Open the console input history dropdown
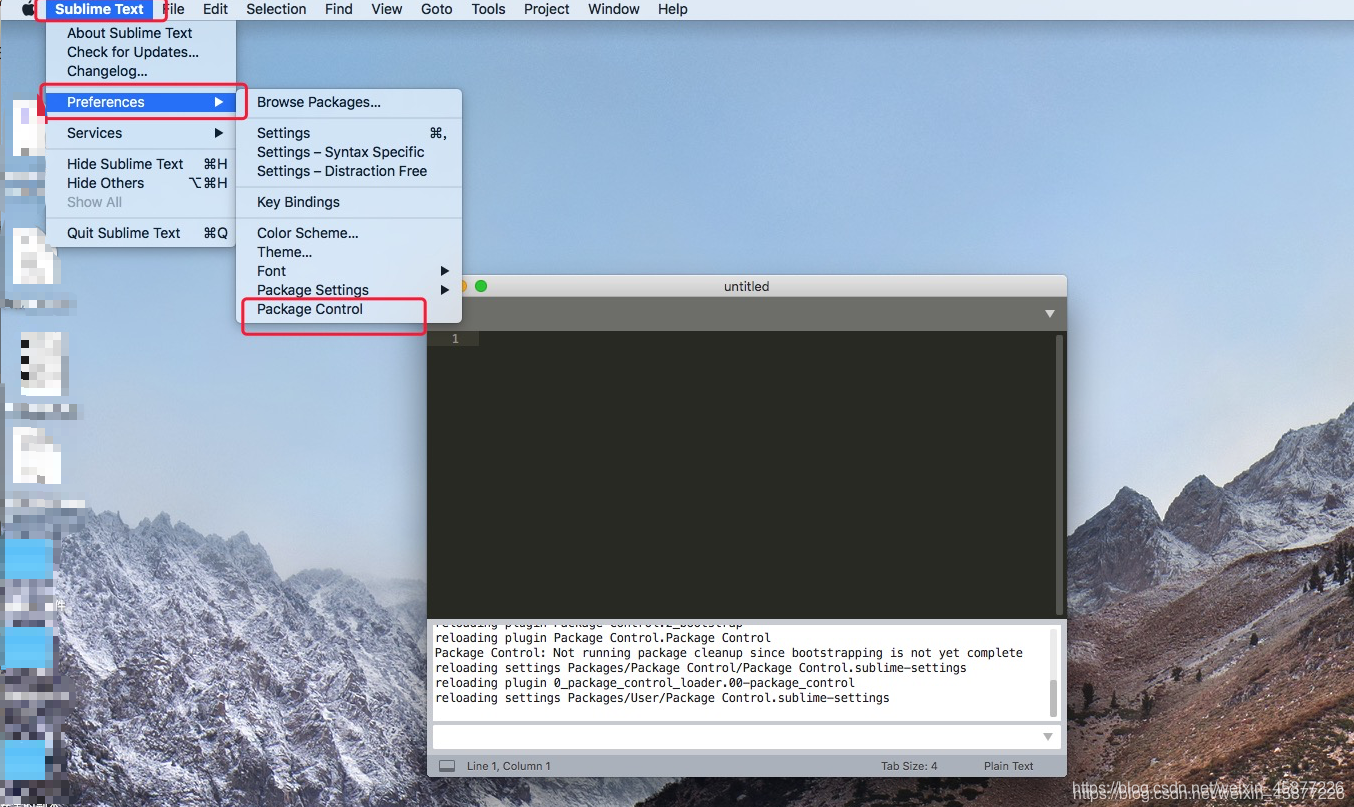 pyautogui.click(x=1048, y=737)
